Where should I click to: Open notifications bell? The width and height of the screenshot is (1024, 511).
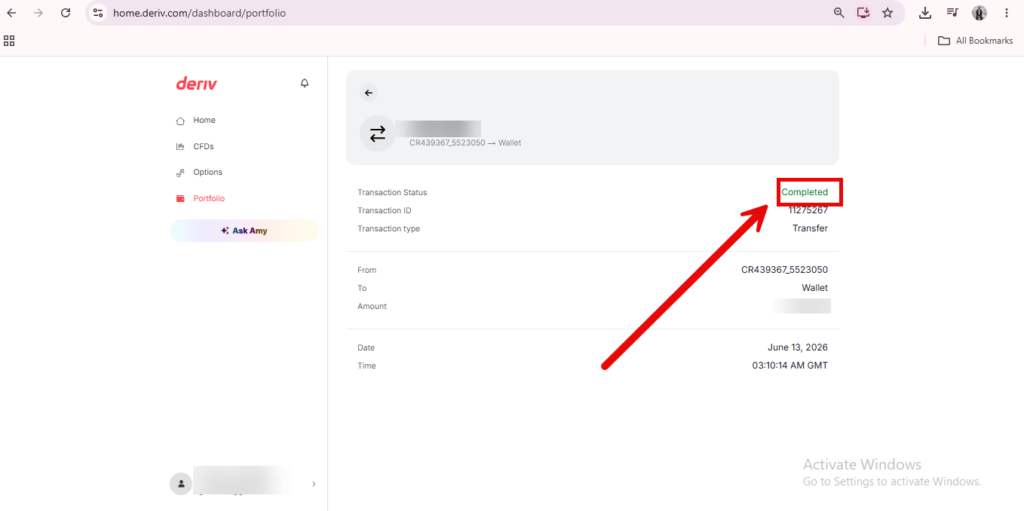(x=304, y=84)
